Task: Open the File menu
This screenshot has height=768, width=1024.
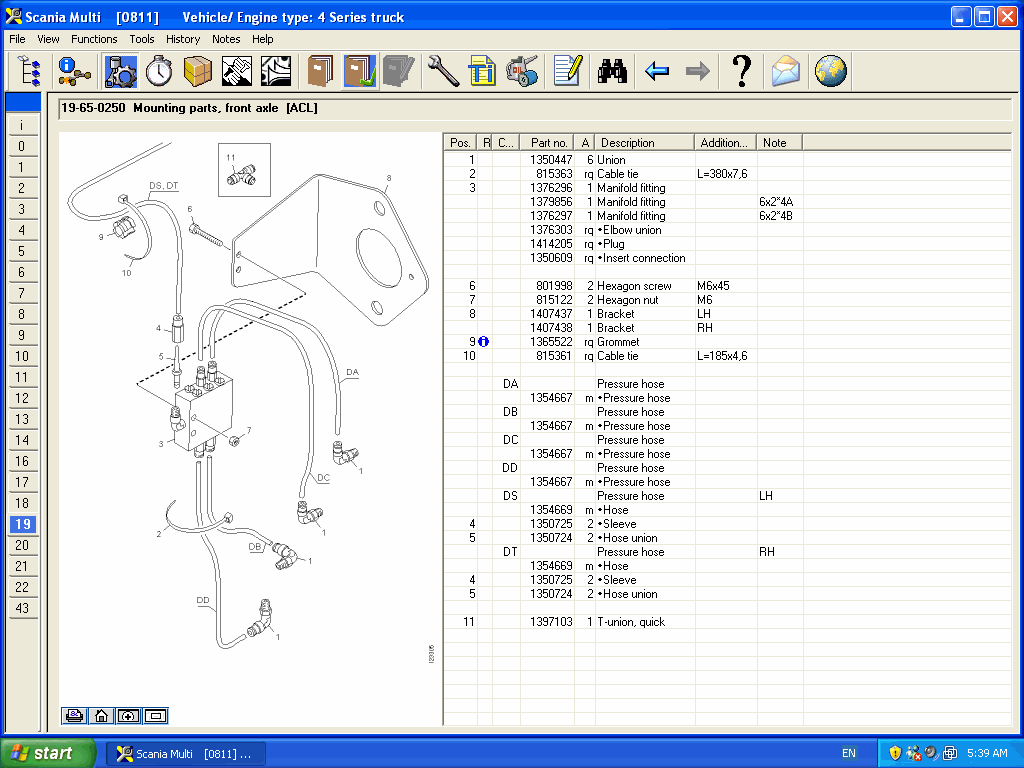Action: pos(18,39)
